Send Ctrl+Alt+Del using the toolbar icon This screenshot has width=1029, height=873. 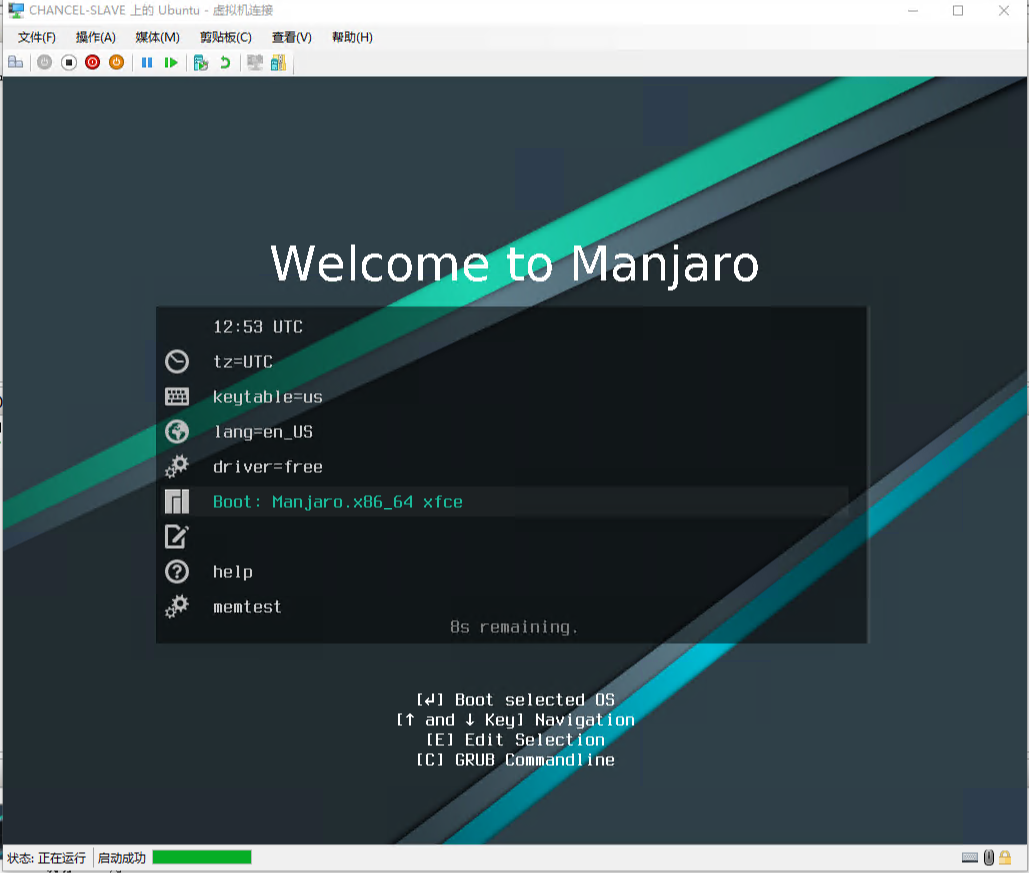click(15, 62)
